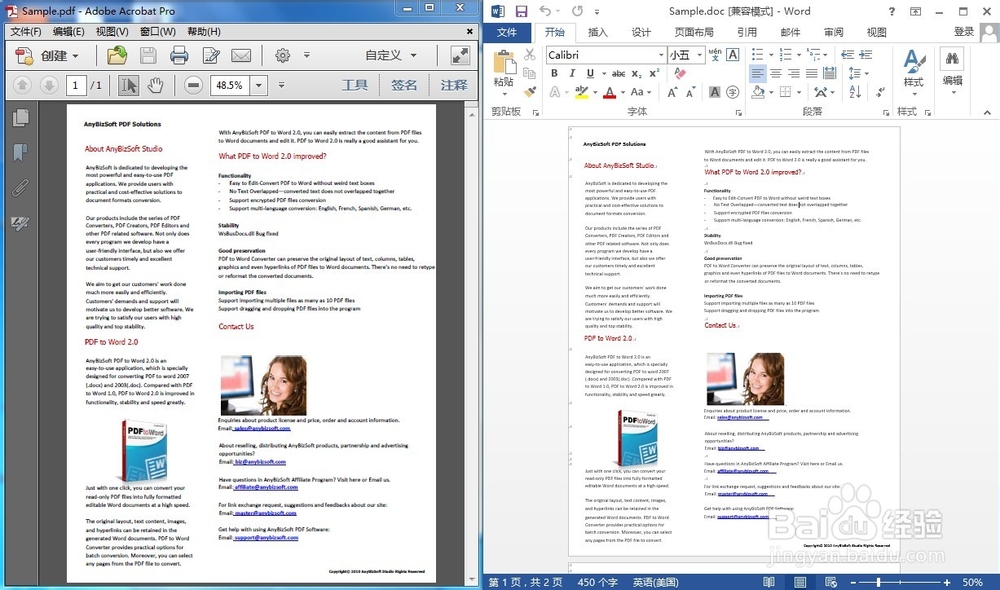Viewport: 1000px width, 590px height.
Task: Open the Comment (注释) pane in Acrobat
Action: (x=453, y=85)
